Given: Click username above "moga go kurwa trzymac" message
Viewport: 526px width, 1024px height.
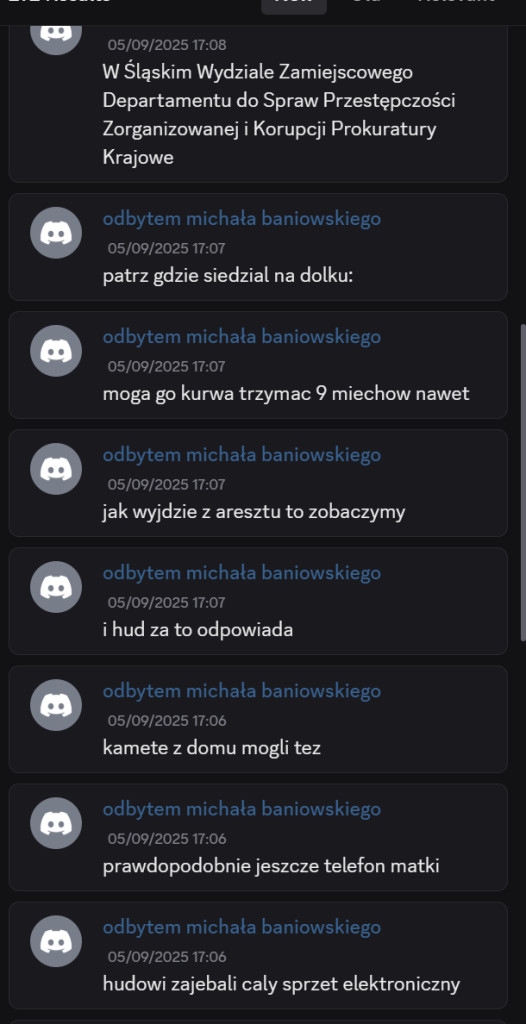Looking at the screenshot, I should click(x=242, y=337).
